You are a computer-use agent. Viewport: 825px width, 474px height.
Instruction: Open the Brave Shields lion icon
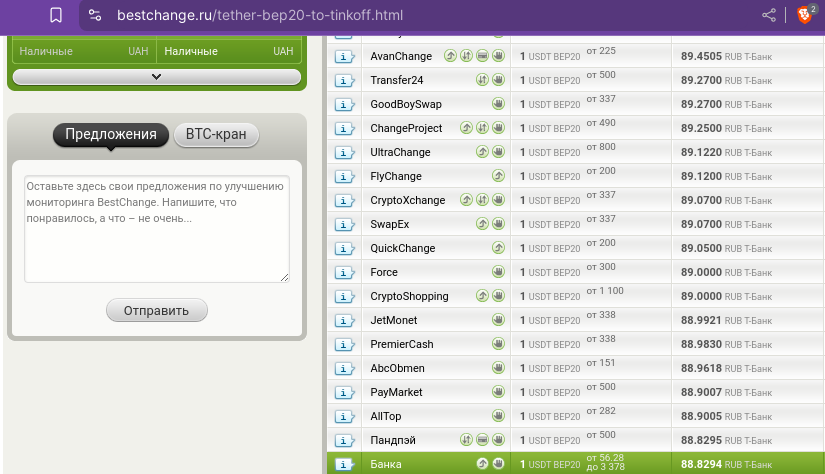(x=805, y=15)
